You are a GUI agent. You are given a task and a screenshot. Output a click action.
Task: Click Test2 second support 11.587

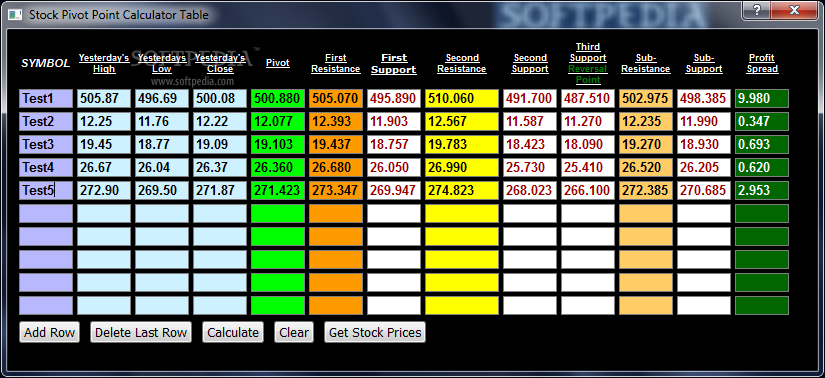tap(530, 122)
